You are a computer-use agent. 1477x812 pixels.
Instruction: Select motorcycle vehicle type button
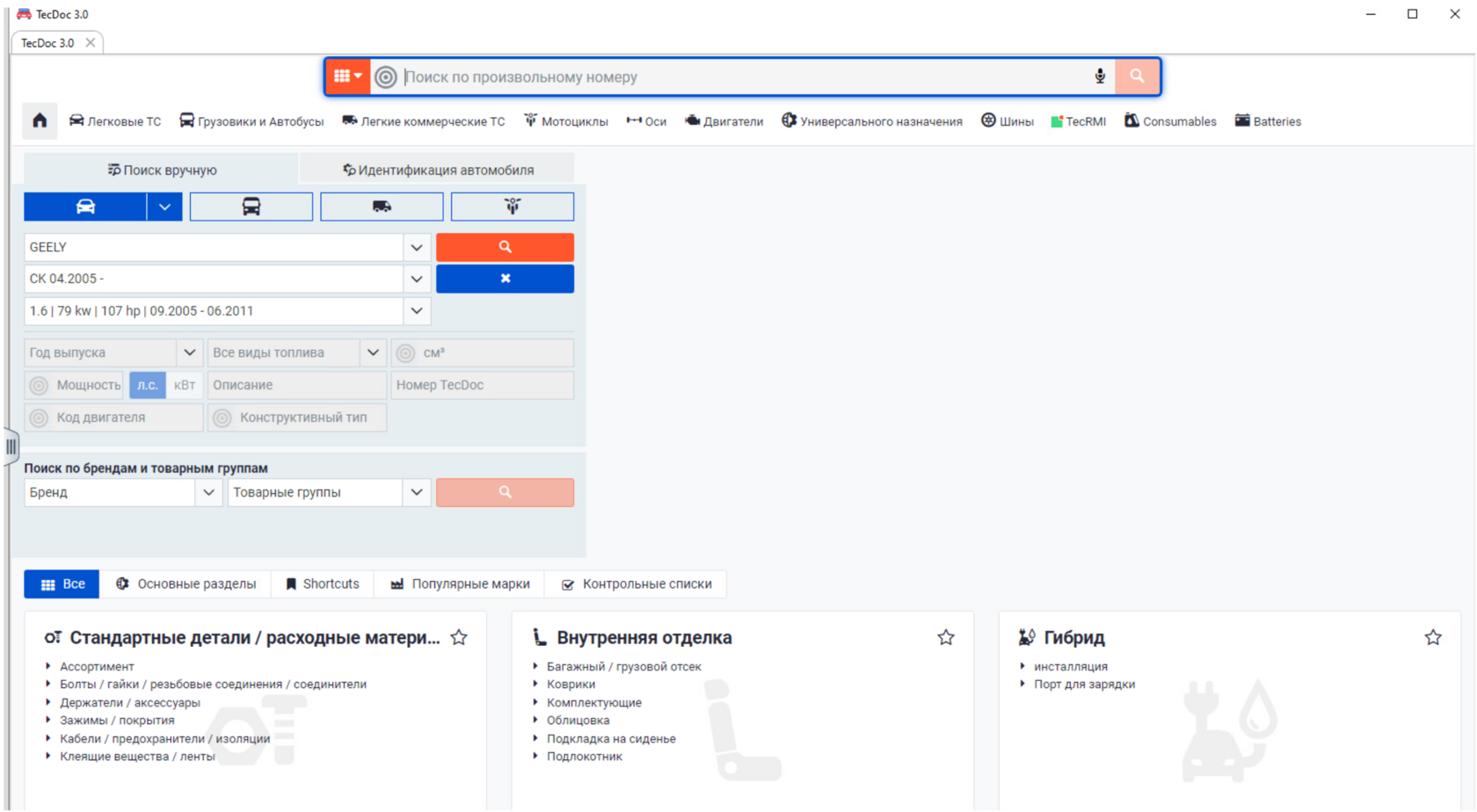coord(513,207)
